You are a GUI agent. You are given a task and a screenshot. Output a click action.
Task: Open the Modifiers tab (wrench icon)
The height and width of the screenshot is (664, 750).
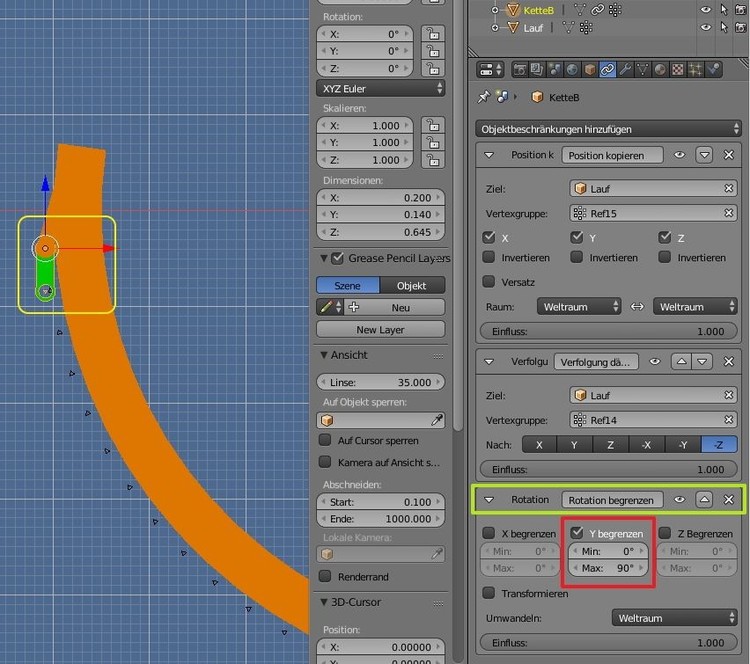click(625, 70)
